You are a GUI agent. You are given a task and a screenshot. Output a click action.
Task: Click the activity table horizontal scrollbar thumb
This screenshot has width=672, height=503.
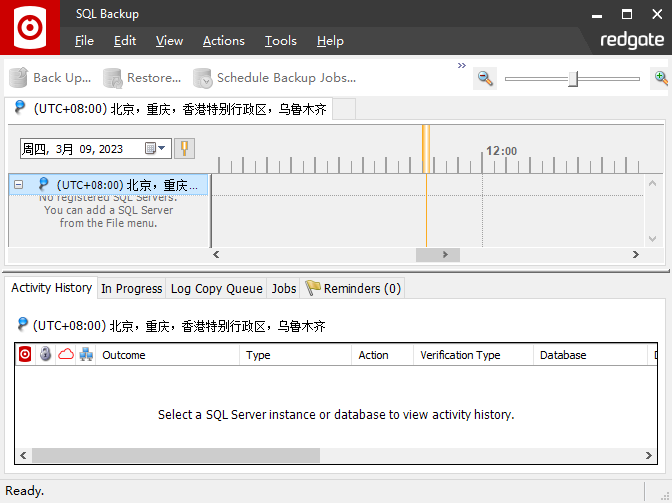coord(176,455)
